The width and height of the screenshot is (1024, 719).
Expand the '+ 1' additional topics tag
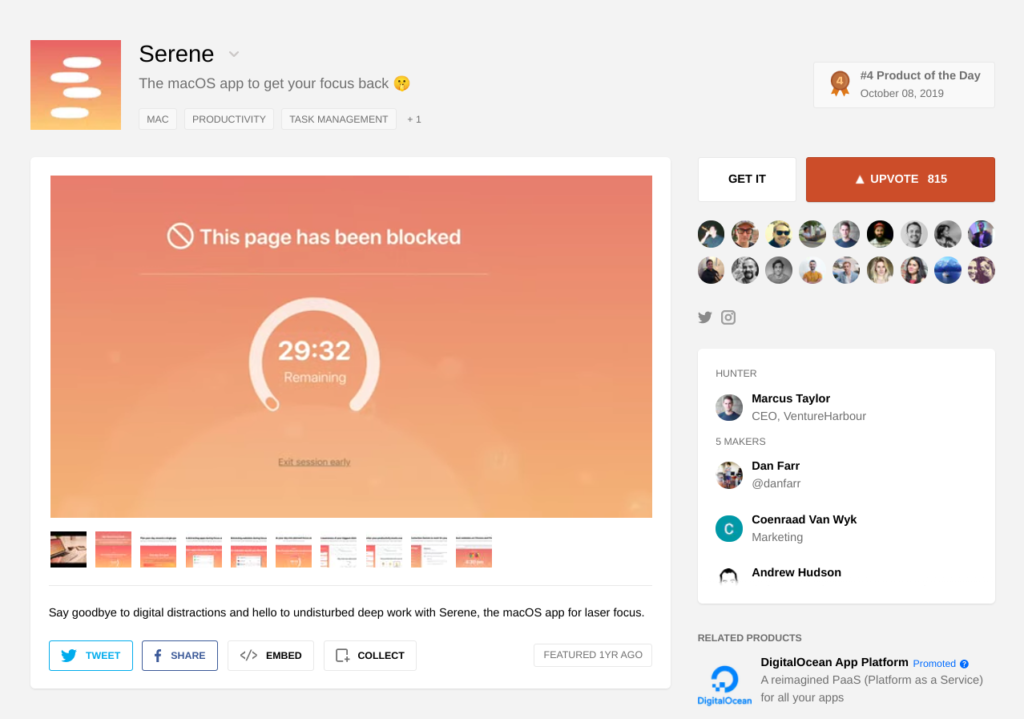[414, 119]
